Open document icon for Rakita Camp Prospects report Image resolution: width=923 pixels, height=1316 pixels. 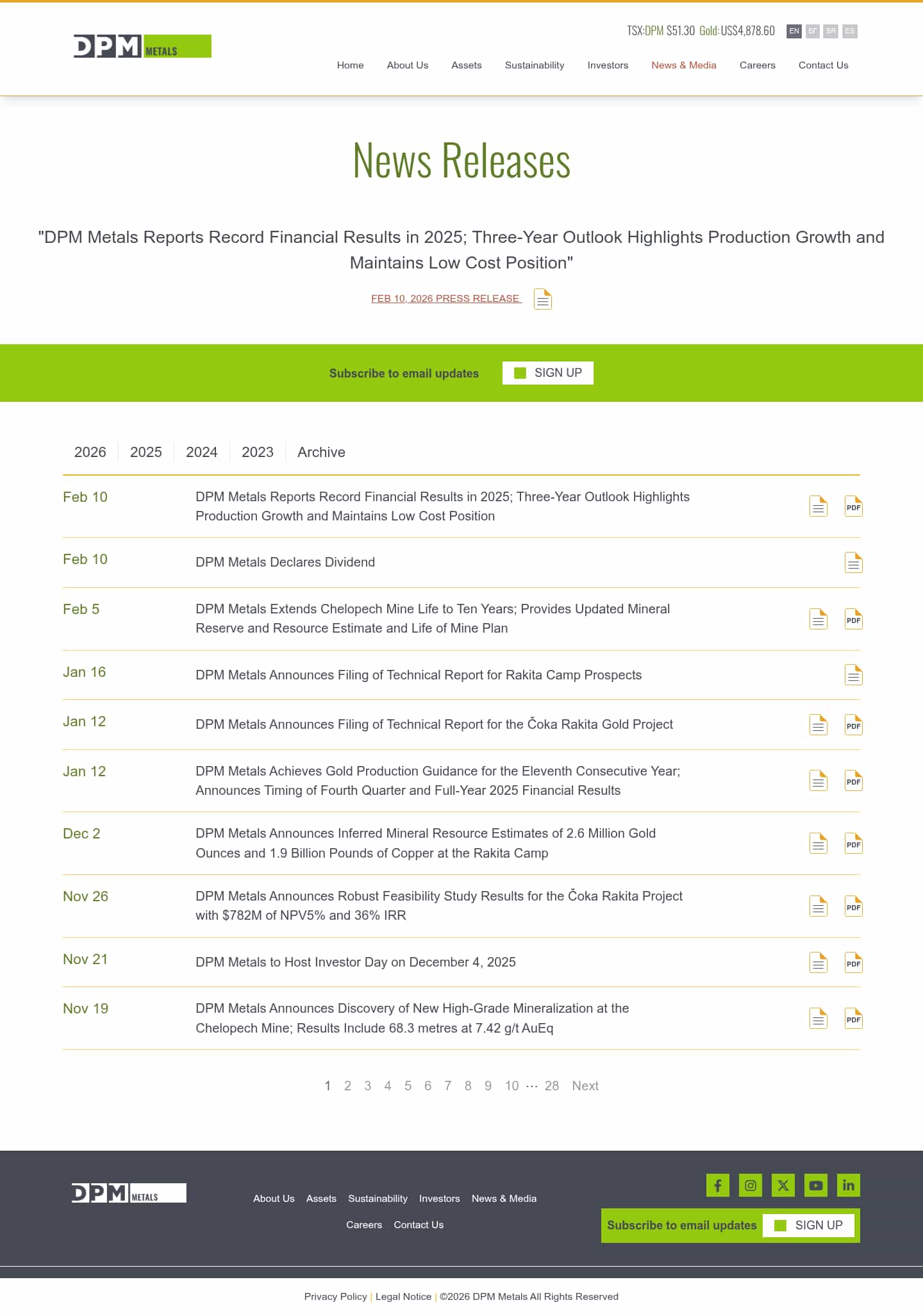(854, 674)
